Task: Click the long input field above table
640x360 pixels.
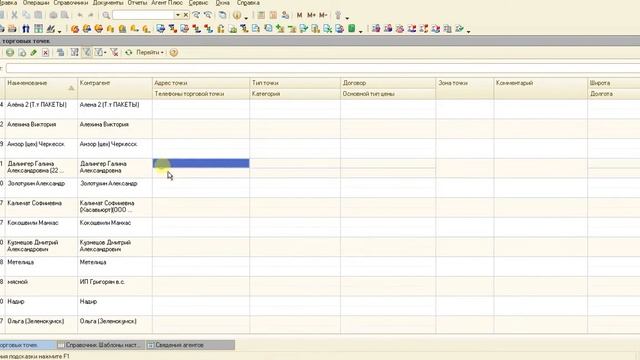Action: pyautogui.click(x=323, y=68)
